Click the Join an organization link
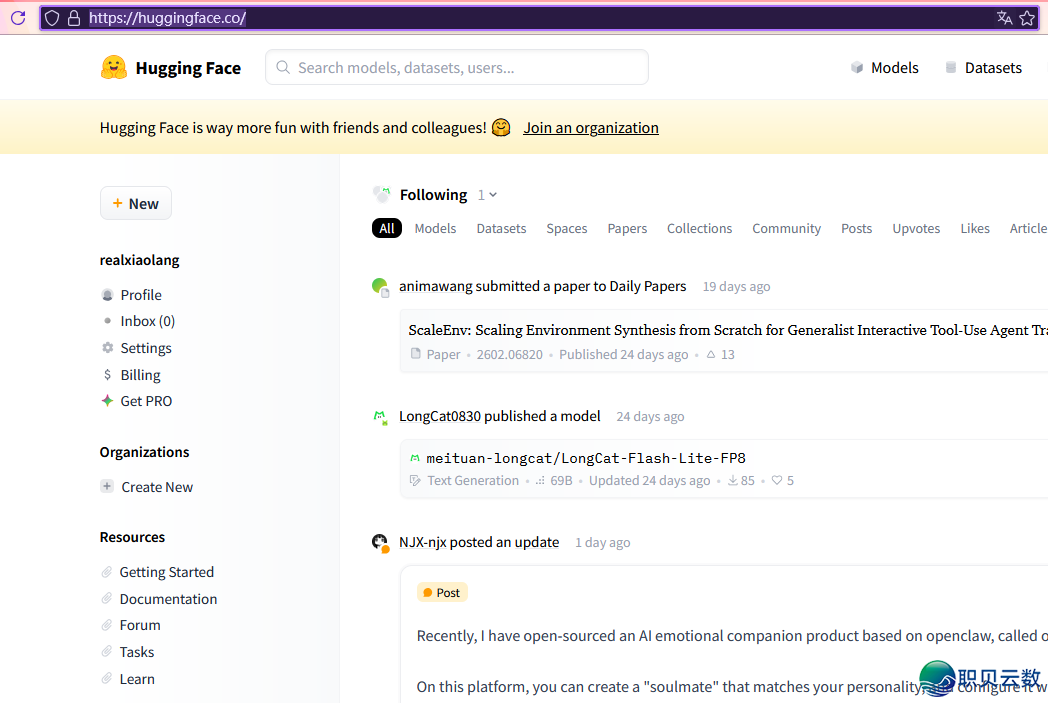Viewport: 1048px width, 703px height. coord(591,128)
